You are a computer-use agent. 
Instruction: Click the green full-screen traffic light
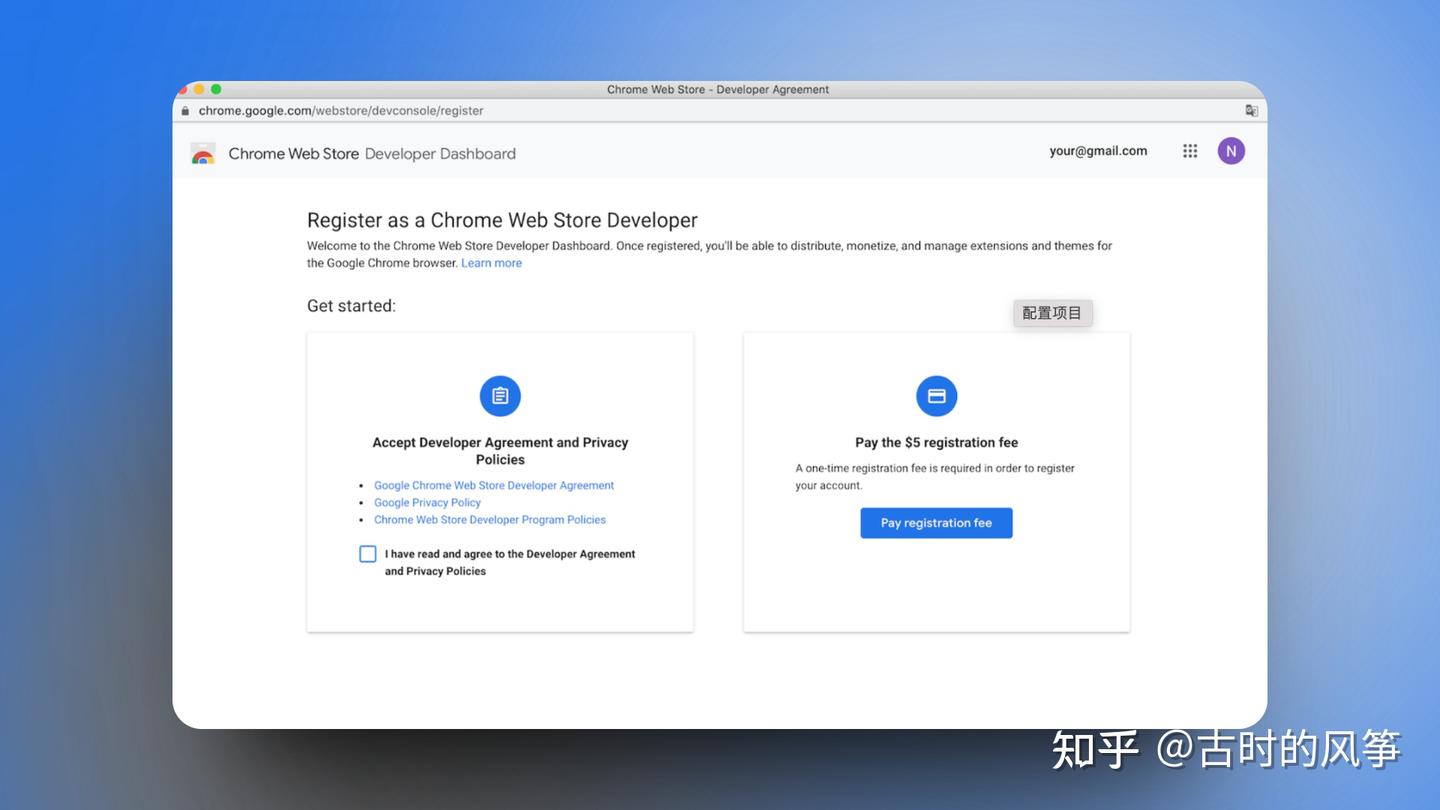tap(218, 89)
